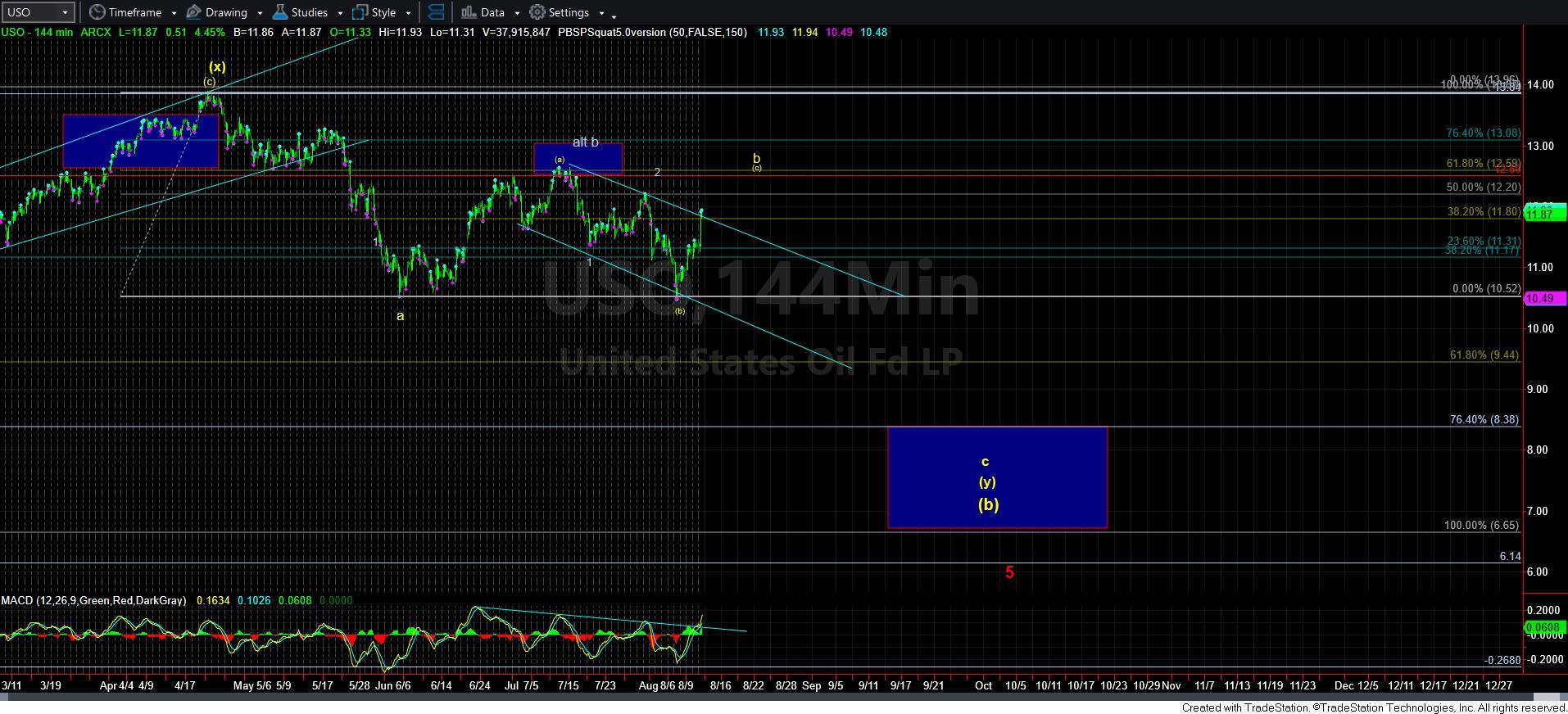This screenshot has width=1568, height=714.
Task: Click the magenta 10.49 price tag on axis
Action: click(x=1544, y=298)
